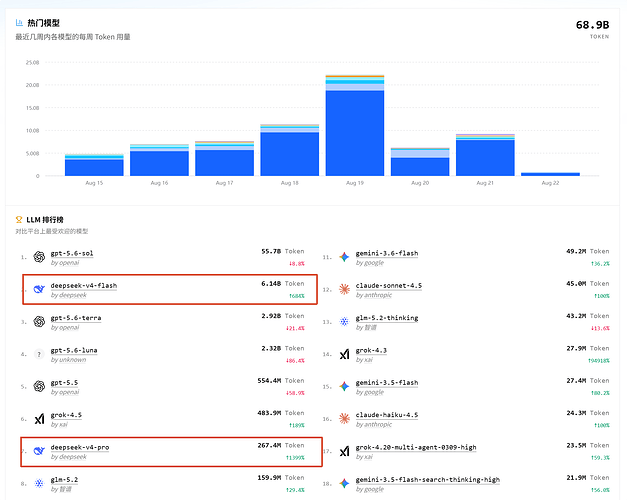Open the gpt-5.5 model link

[x=64, y=383]
